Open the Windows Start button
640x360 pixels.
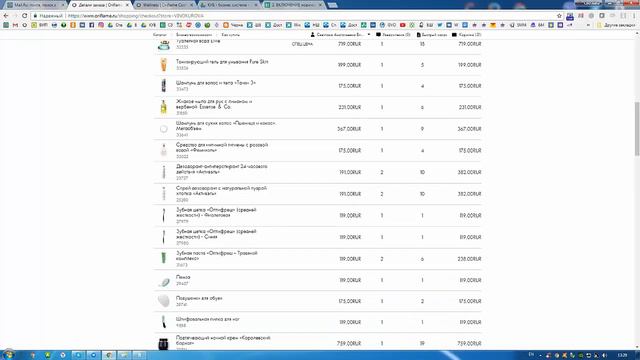pyautogui.click(x=9, y=354)
